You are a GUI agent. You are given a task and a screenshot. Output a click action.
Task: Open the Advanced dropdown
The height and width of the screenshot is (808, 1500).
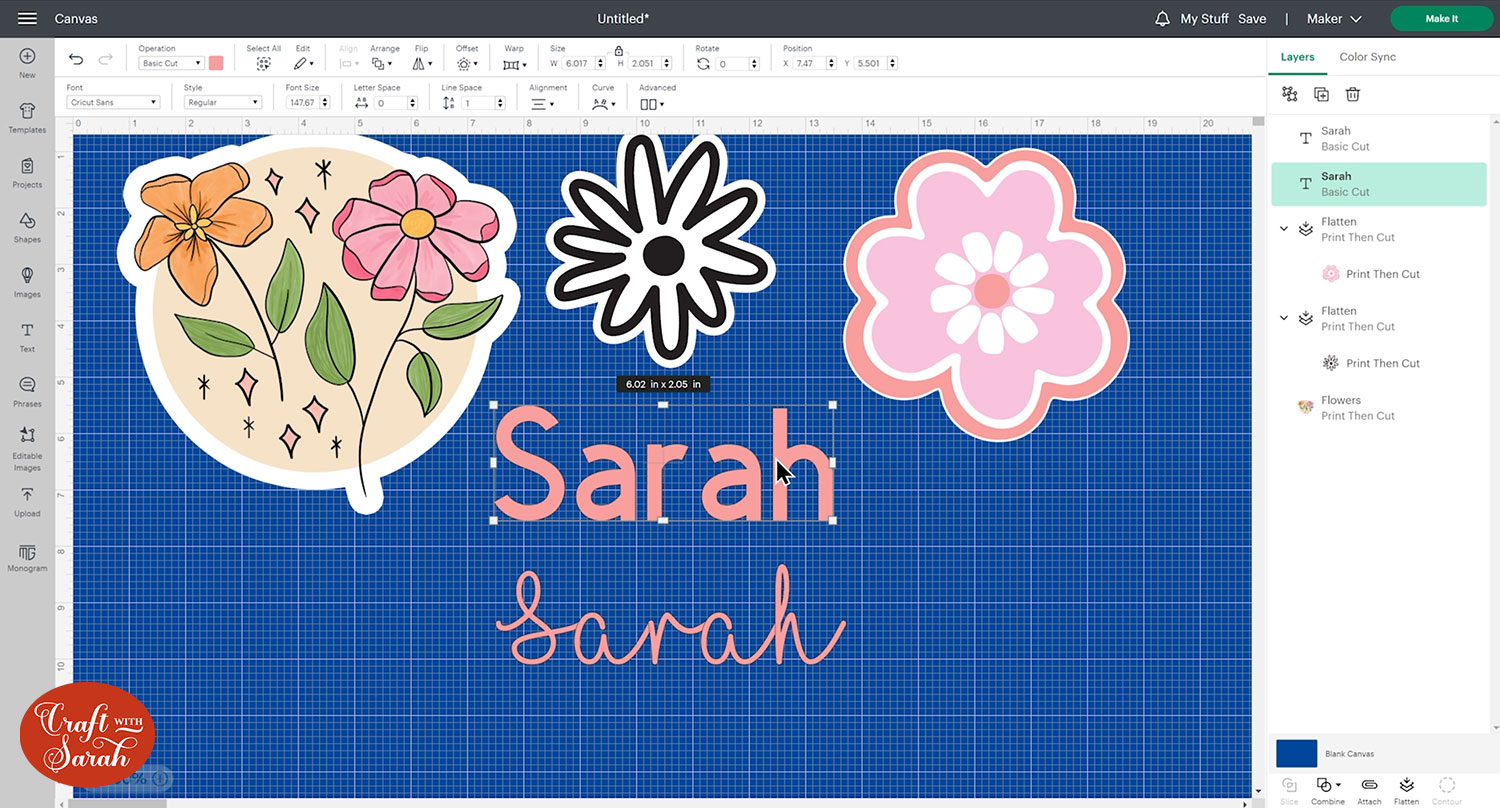pyautogui.click(x=652, y=103)
